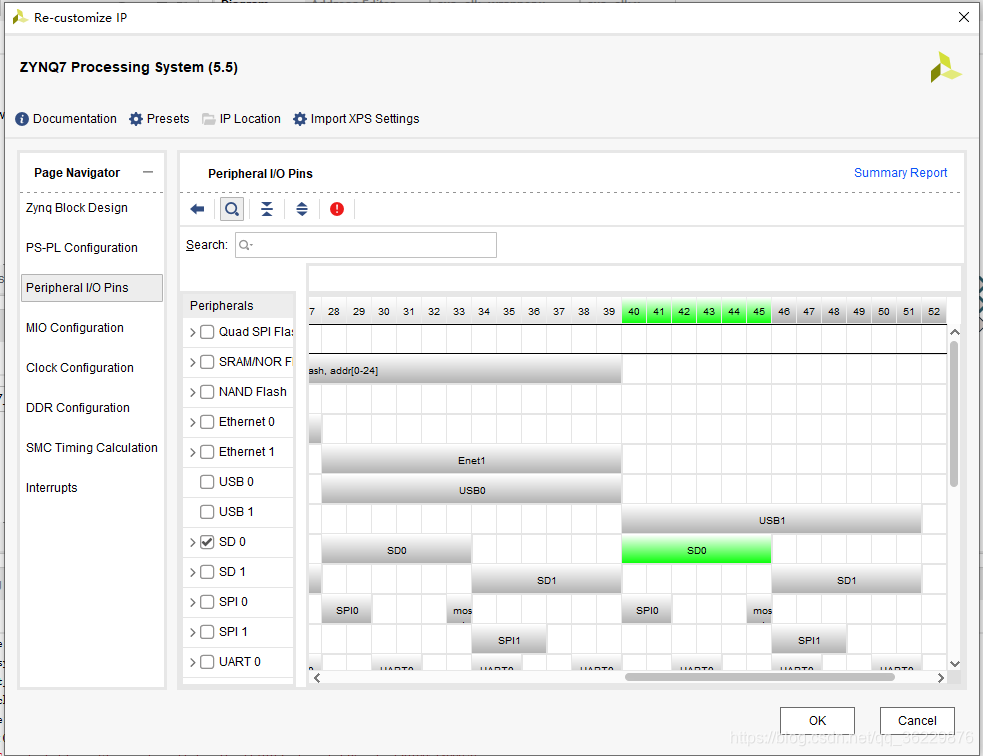Enable the SRAM/NOR Flash checkbox
983x756 pixels.
[207, 362]
